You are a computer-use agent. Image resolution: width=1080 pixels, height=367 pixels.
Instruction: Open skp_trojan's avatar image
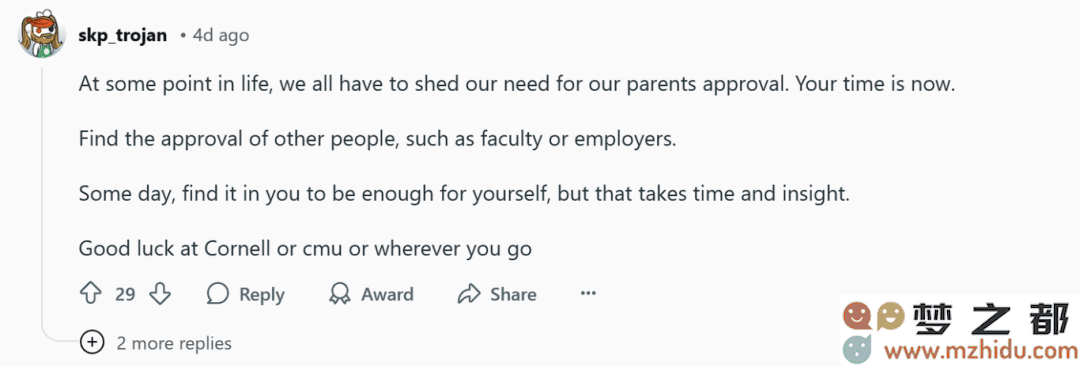click(41, 35)
